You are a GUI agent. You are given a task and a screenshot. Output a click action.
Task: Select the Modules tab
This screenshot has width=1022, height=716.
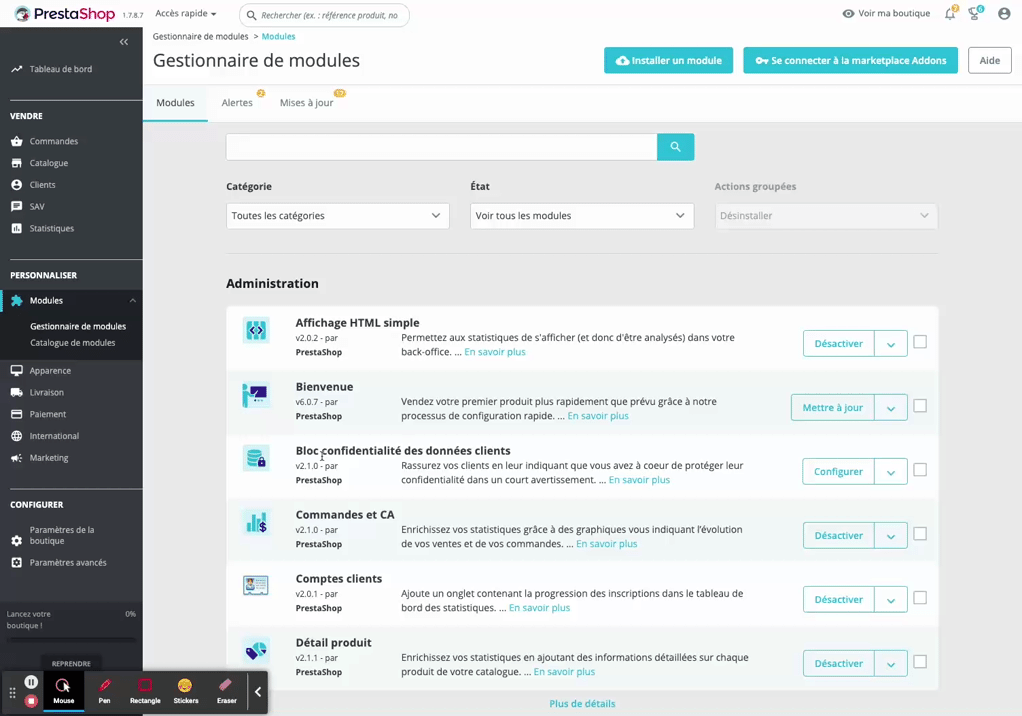tap(175, 103)
